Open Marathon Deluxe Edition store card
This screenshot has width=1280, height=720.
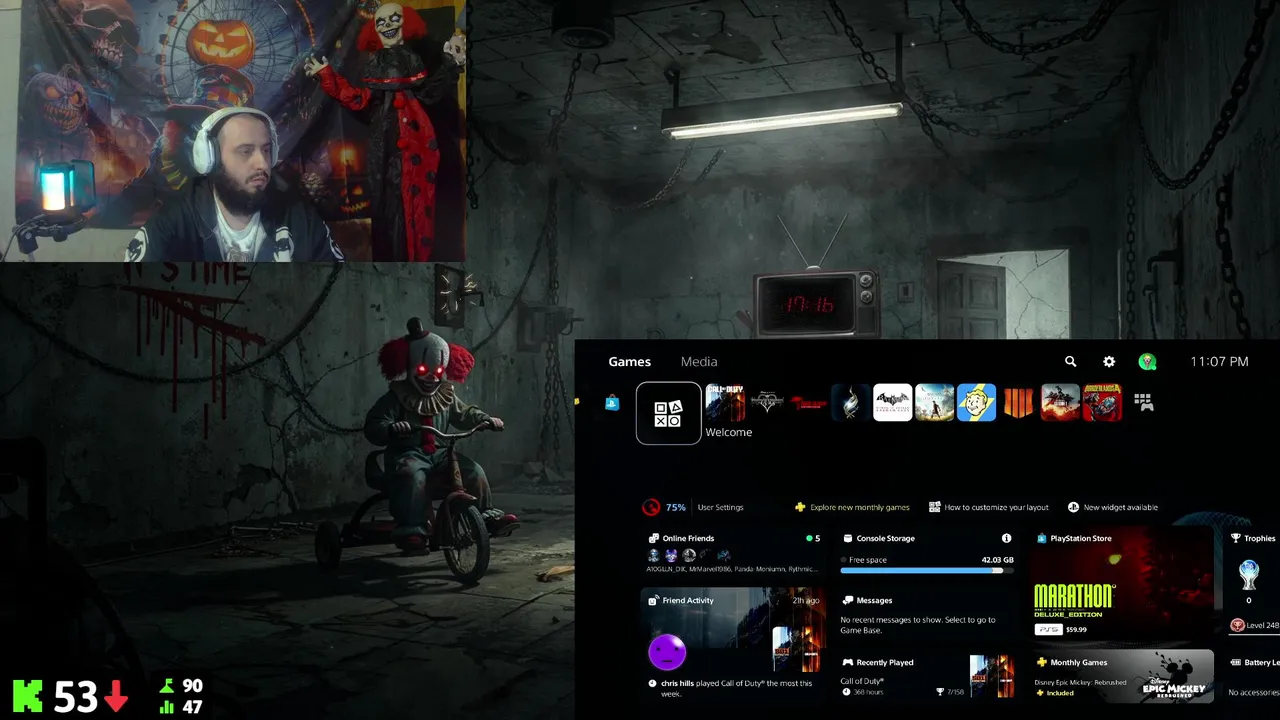click(1122, 585)
